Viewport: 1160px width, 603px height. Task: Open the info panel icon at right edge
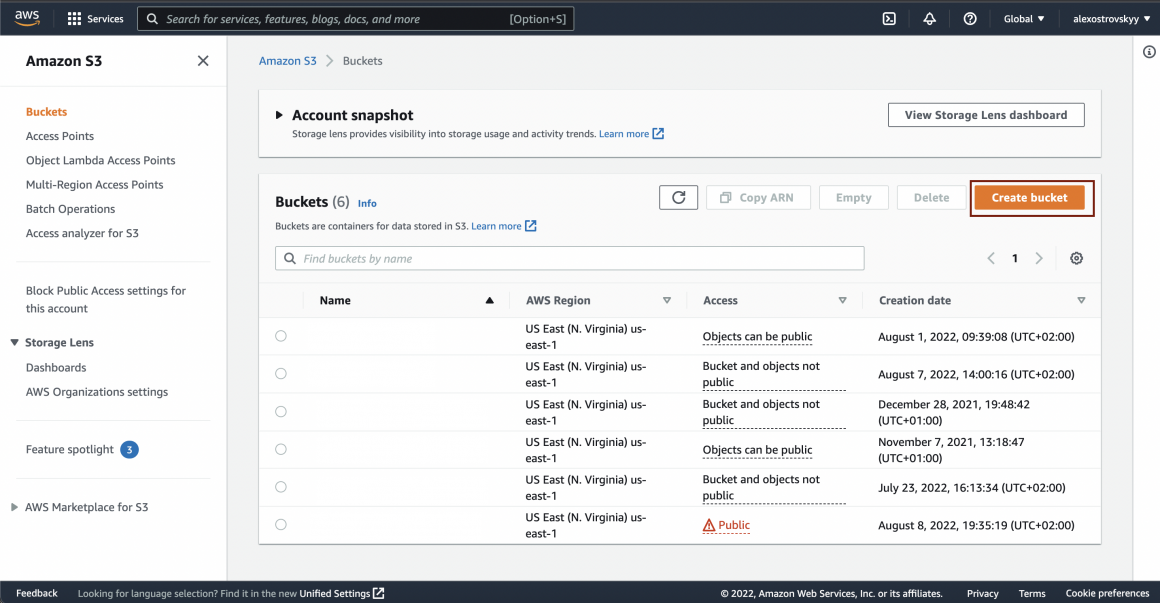tap(1149, 52)
